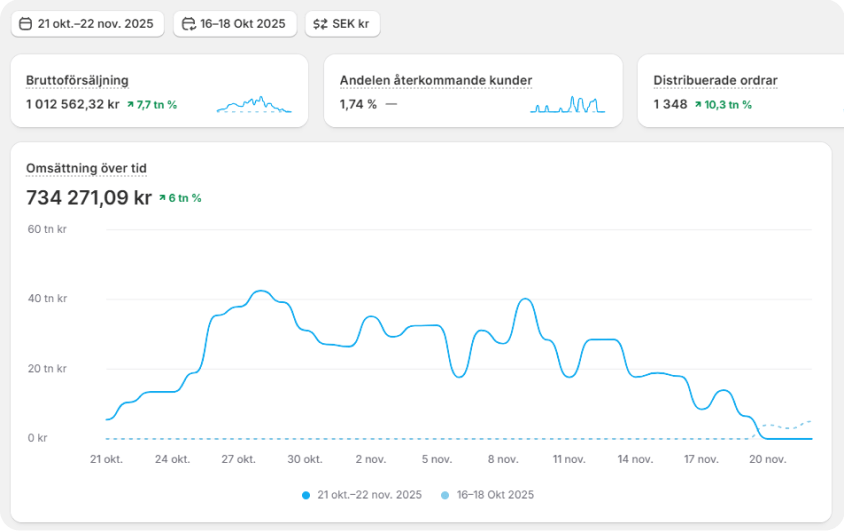Screen dimensions: 844x531
Task: Click the Omsättning över tid chart title
Action: pyautogui.click(x=86, y=168)
